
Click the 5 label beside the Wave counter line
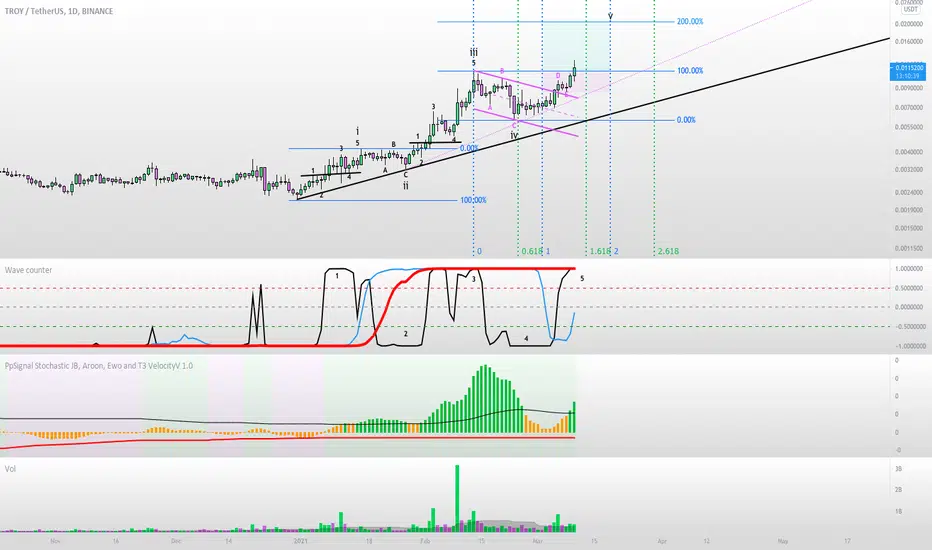tap(582, 278)
